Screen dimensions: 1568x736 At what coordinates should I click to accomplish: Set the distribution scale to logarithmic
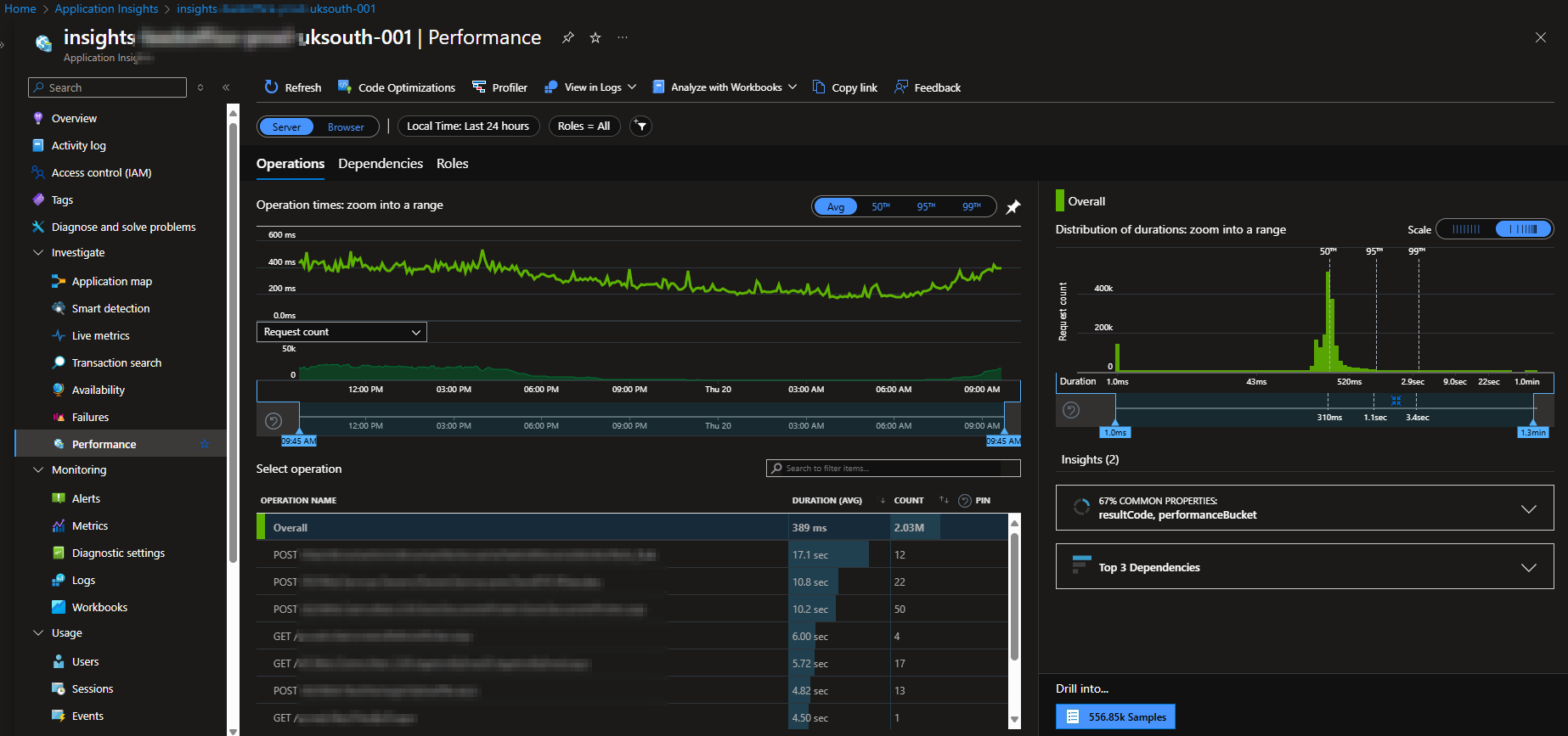1524,229
